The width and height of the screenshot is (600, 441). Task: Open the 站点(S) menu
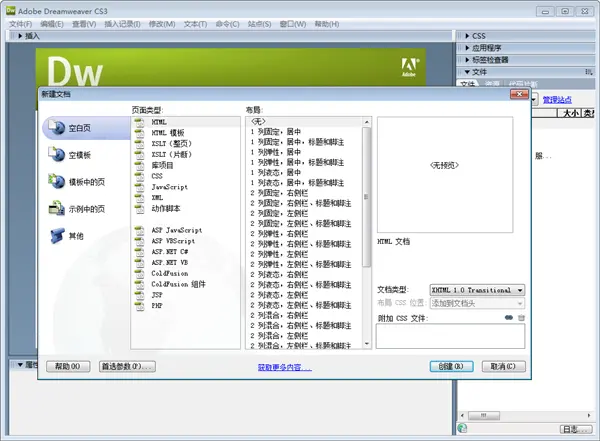tap(259, 24)
